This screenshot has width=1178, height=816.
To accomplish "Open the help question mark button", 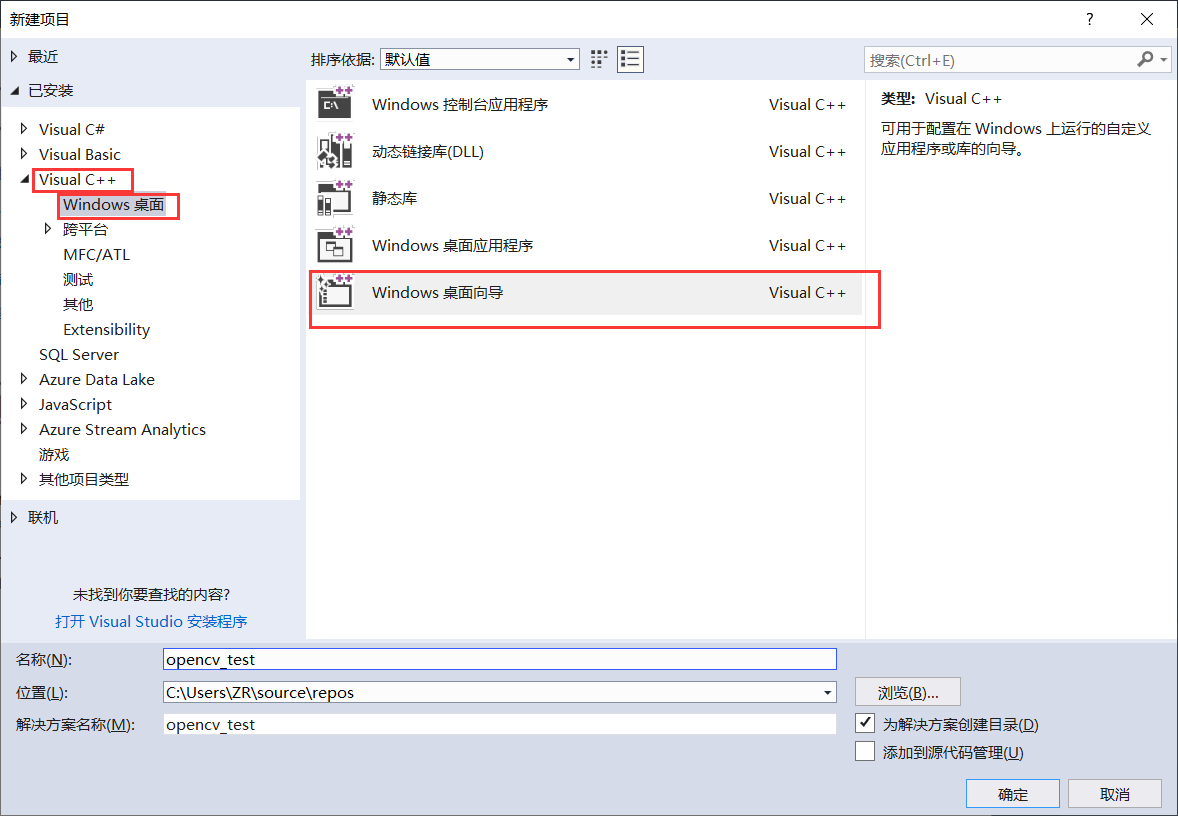I will pos(1089,19).
